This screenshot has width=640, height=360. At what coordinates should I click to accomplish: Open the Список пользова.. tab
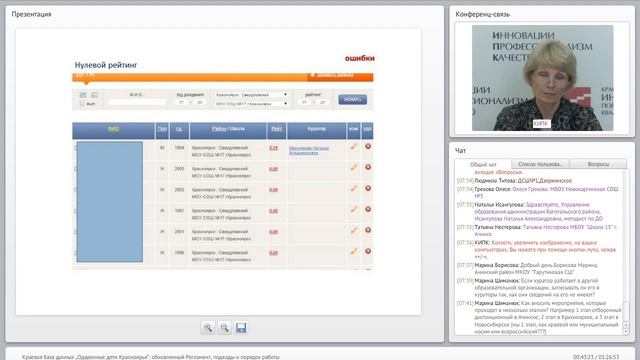[x=540, y=164]
